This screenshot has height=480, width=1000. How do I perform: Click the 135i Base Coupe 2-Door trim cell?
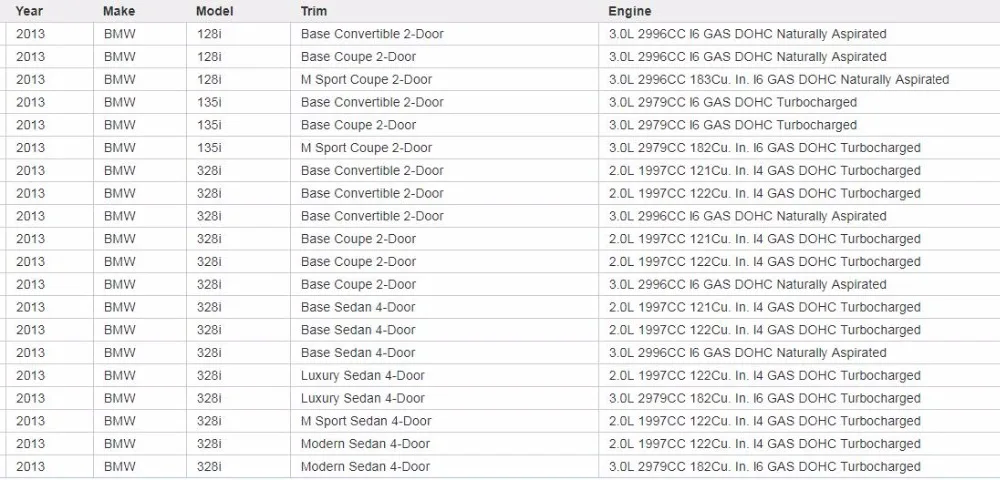tap(444, 125)
